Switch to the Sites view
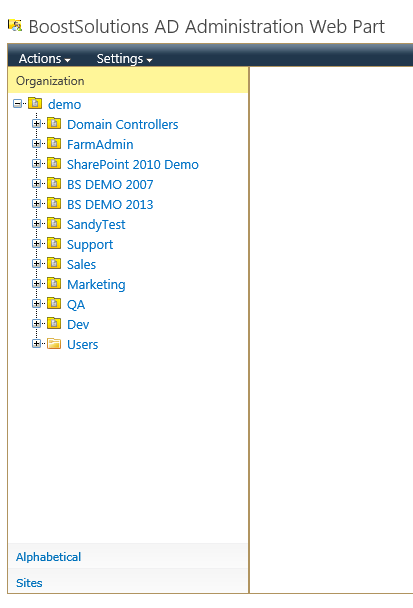Viewport: 413px width, 608px height. click(29, 583)
